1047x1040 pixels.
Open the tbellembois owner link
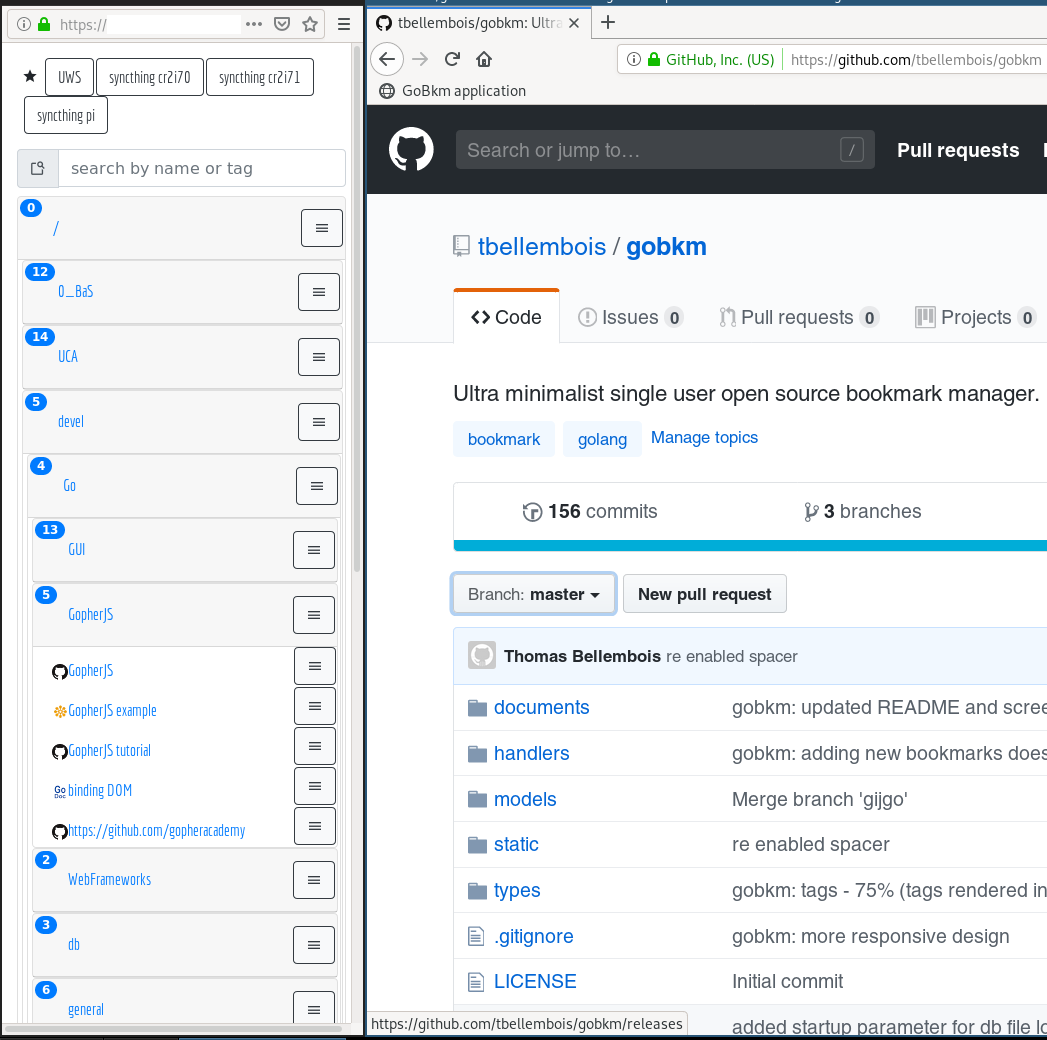542,246
